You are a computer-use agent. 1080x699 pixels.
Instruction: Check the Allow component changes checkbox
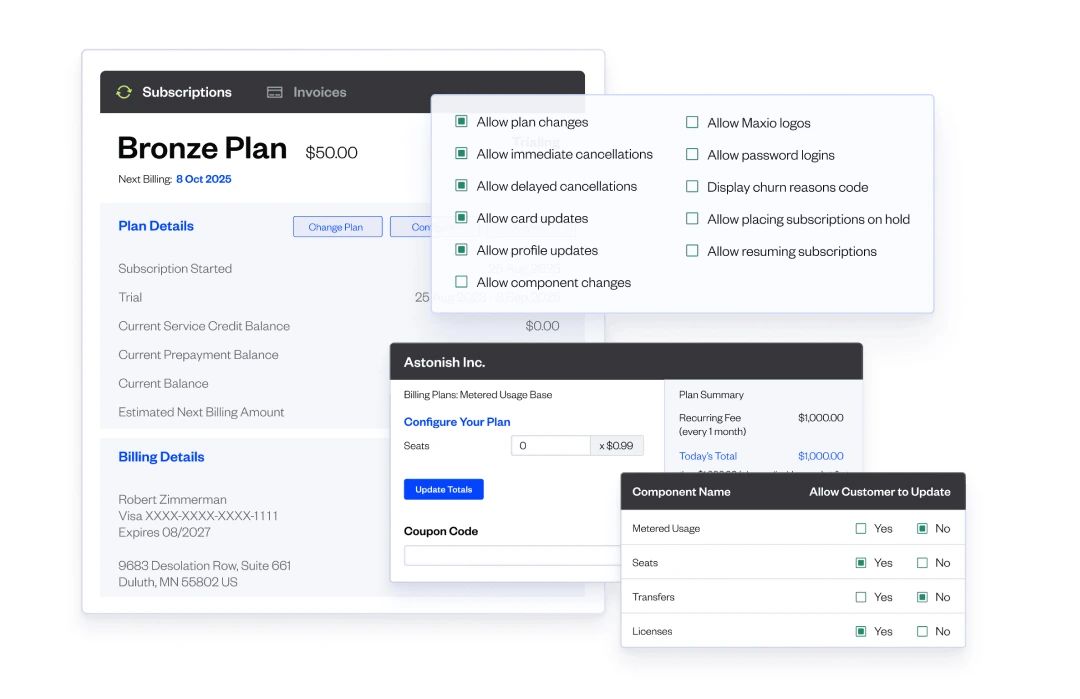[x=461, y=282]
